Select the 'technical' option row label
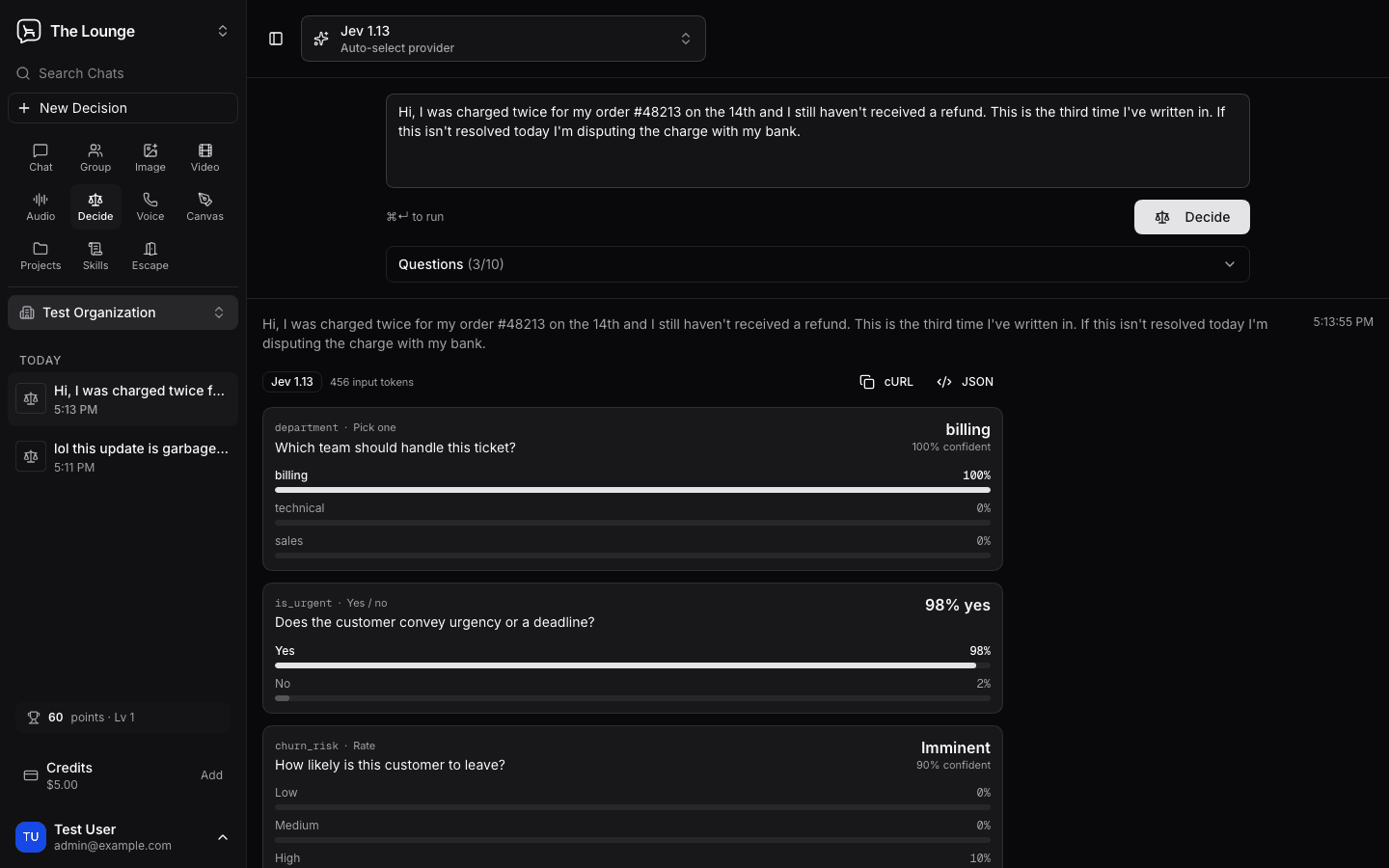 pyautogui.click(x=299, y=508)
